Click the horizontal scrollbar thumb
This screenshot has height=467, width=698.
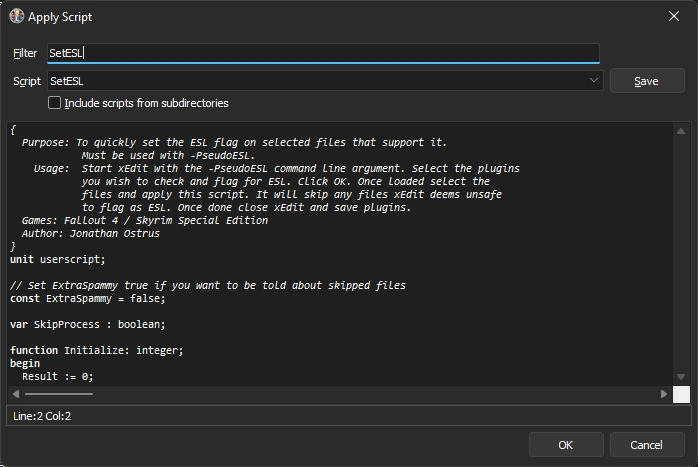tap(60, 394)
